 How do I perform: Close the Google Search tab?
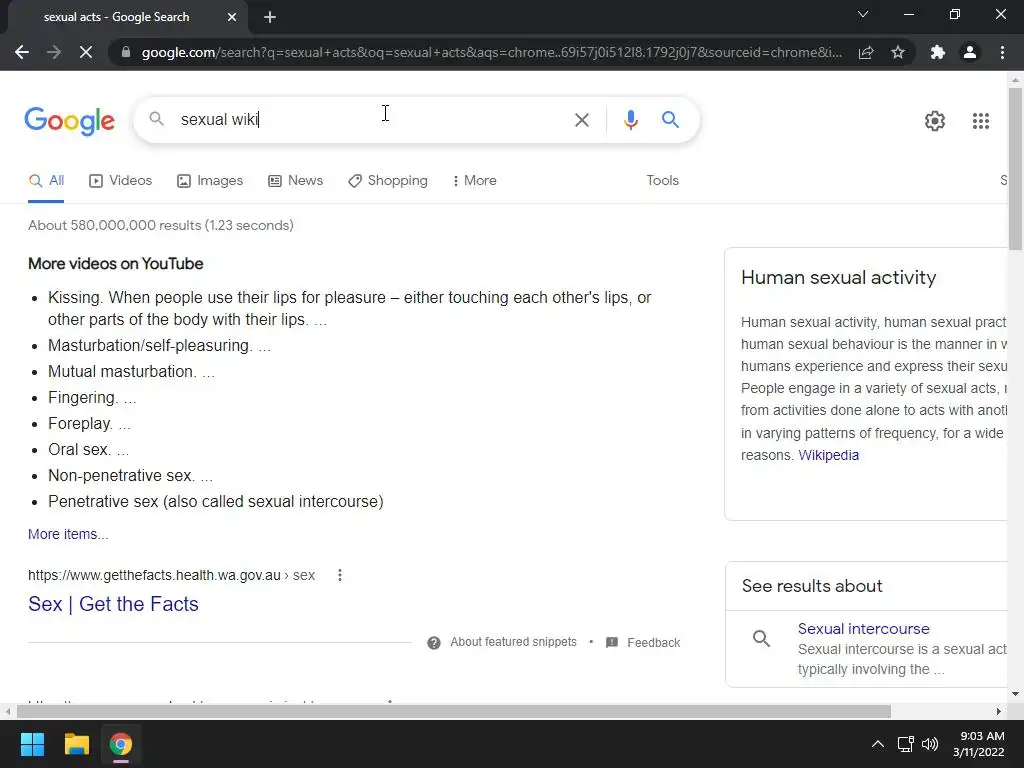pyautogui.click(x=232, y=17)
